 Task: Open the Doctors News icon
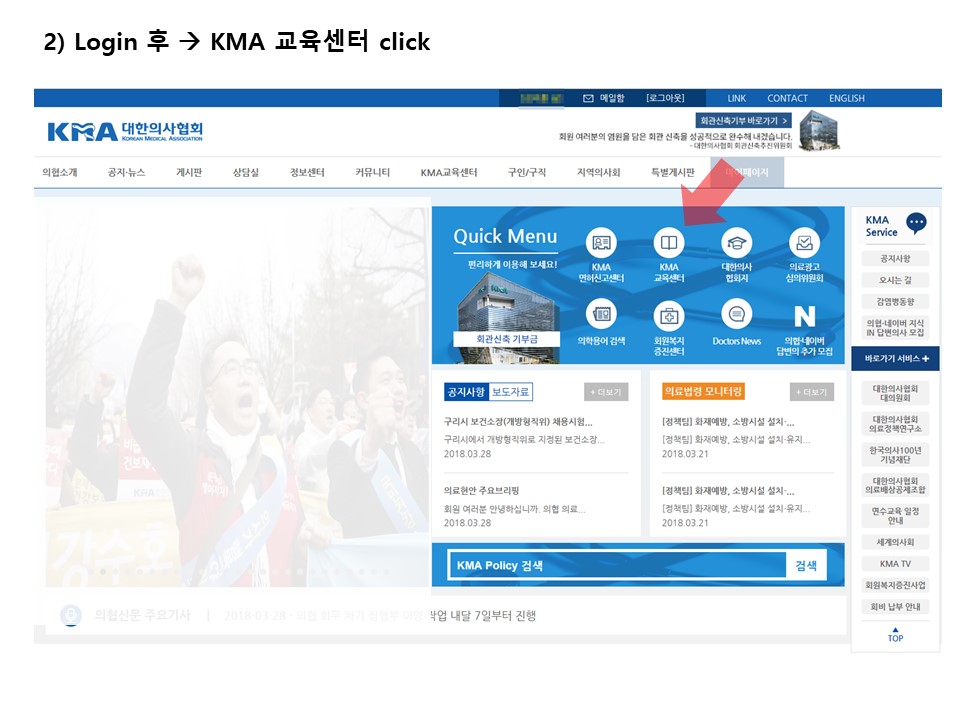(736, 315)
